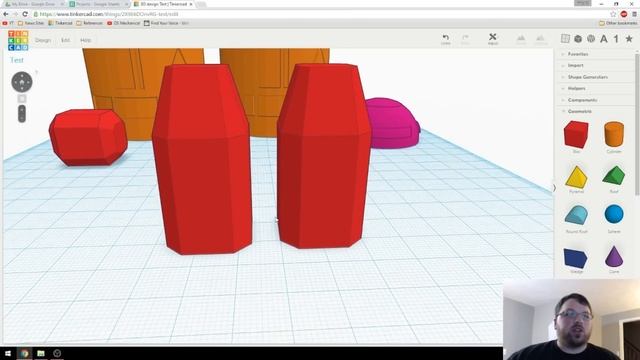Open the Design menu
This screenshot has height=360, width=640.
43,40
